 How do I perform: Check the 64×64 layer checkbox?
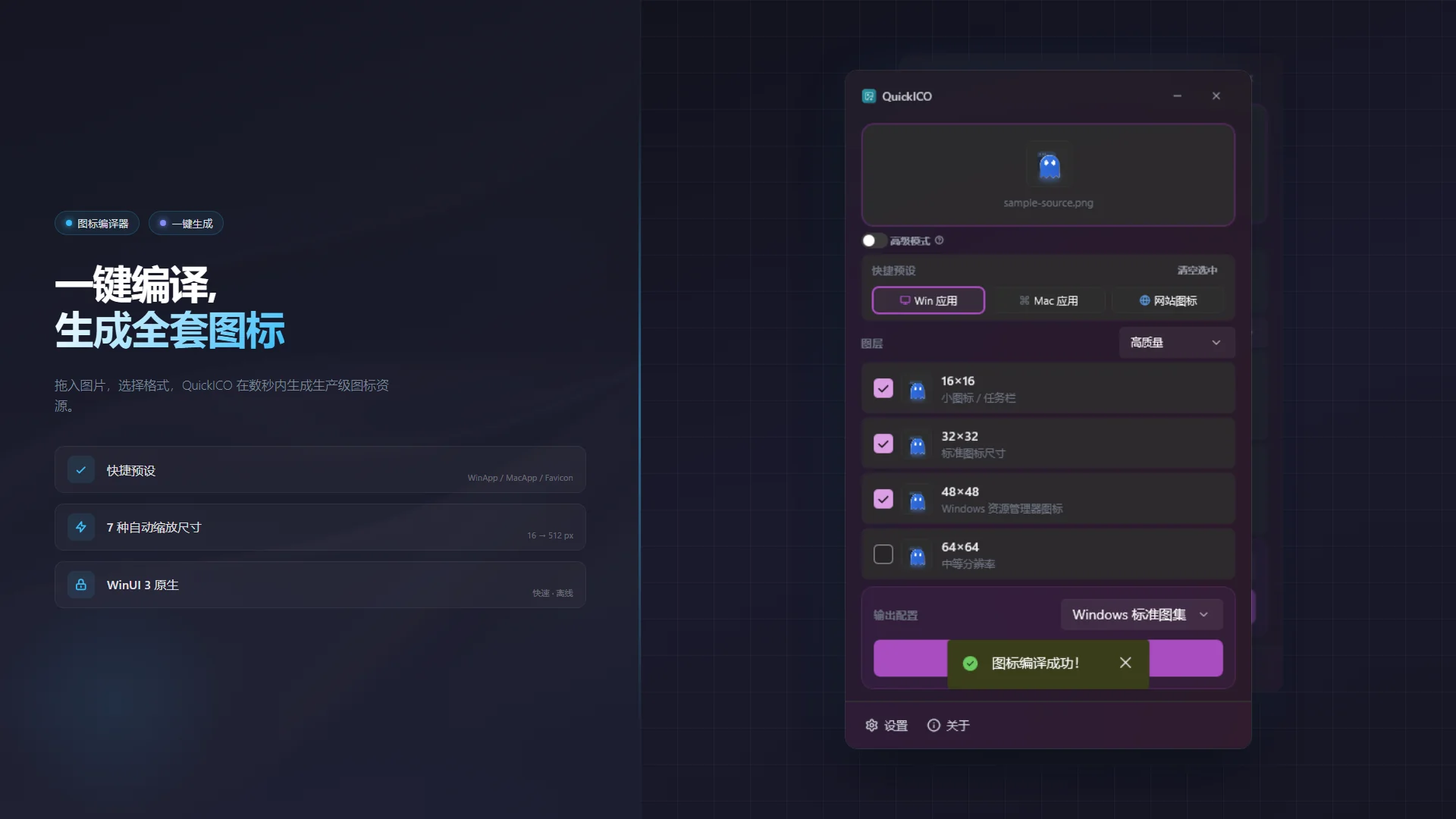pyautogui.click(x=883, y=554)
